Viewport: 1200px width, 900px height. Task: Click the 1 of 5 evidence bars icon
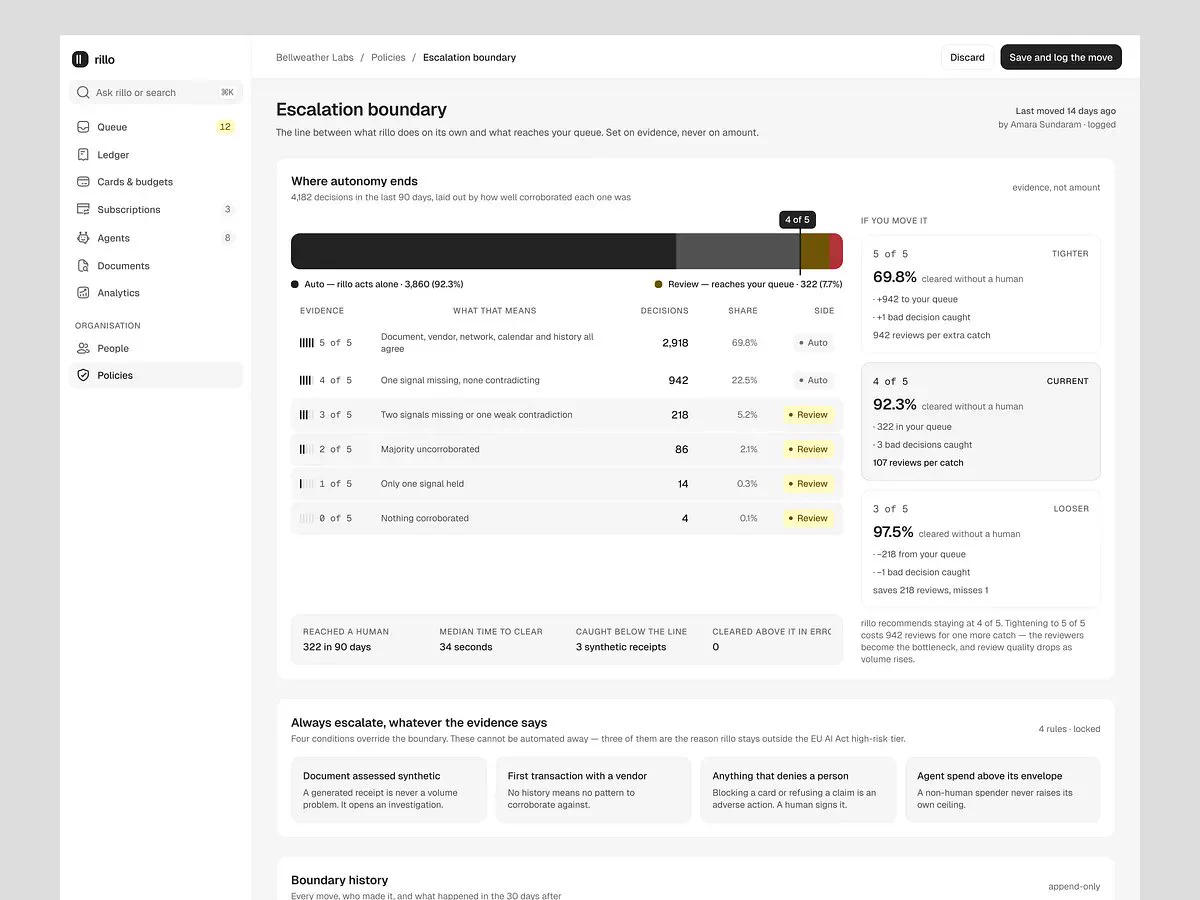click(306, 484)
